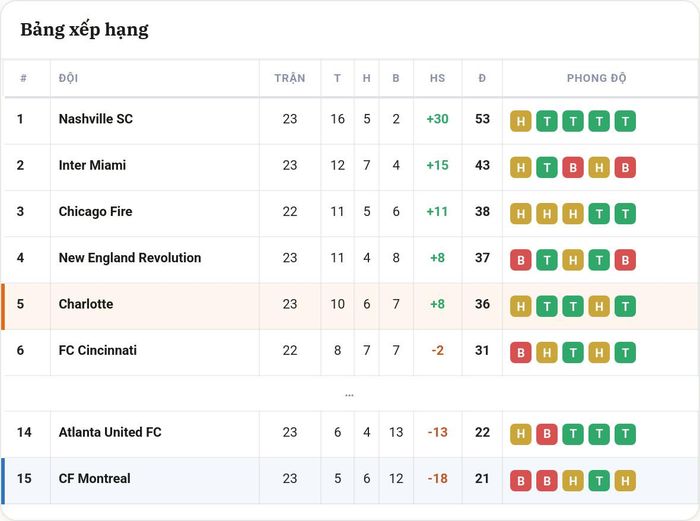Image resolution: width=700 pixels, height=521 pixels.
Task: Select the PHONG ĐỘ column header
Action: [x=596, y=78]
